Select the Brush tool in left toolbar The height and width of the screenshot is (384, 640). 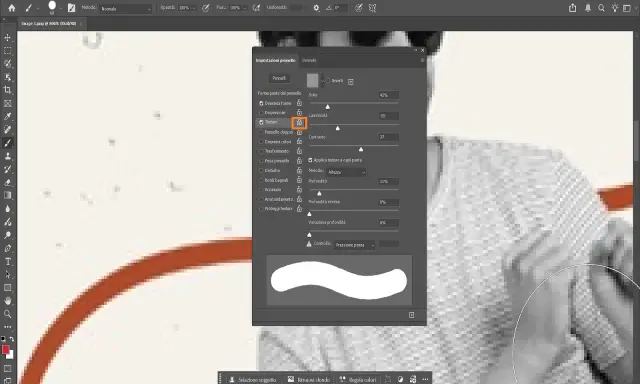click(7, 143)
